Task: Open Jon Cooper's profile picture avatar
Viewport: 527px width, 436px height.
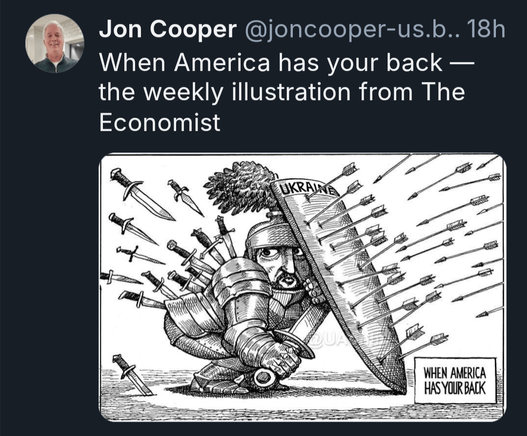Action: (55, 44)
